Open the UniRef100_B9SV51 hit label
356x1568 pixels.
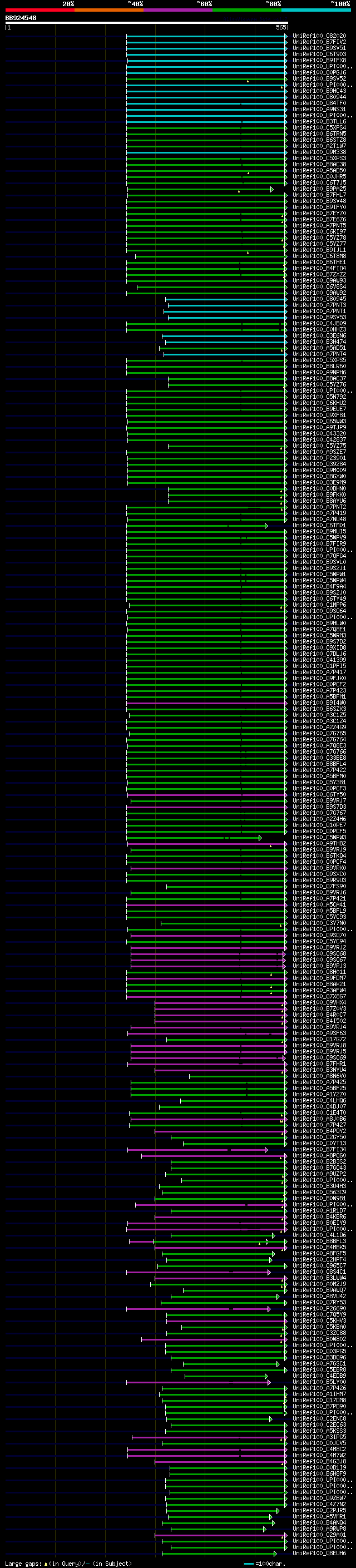pyautogui.click(x=319, y=48)
